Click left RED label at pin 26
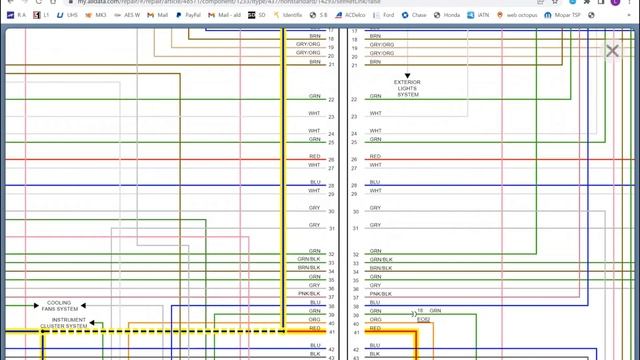This screenshot has height=360, width=640. point(315,156)
